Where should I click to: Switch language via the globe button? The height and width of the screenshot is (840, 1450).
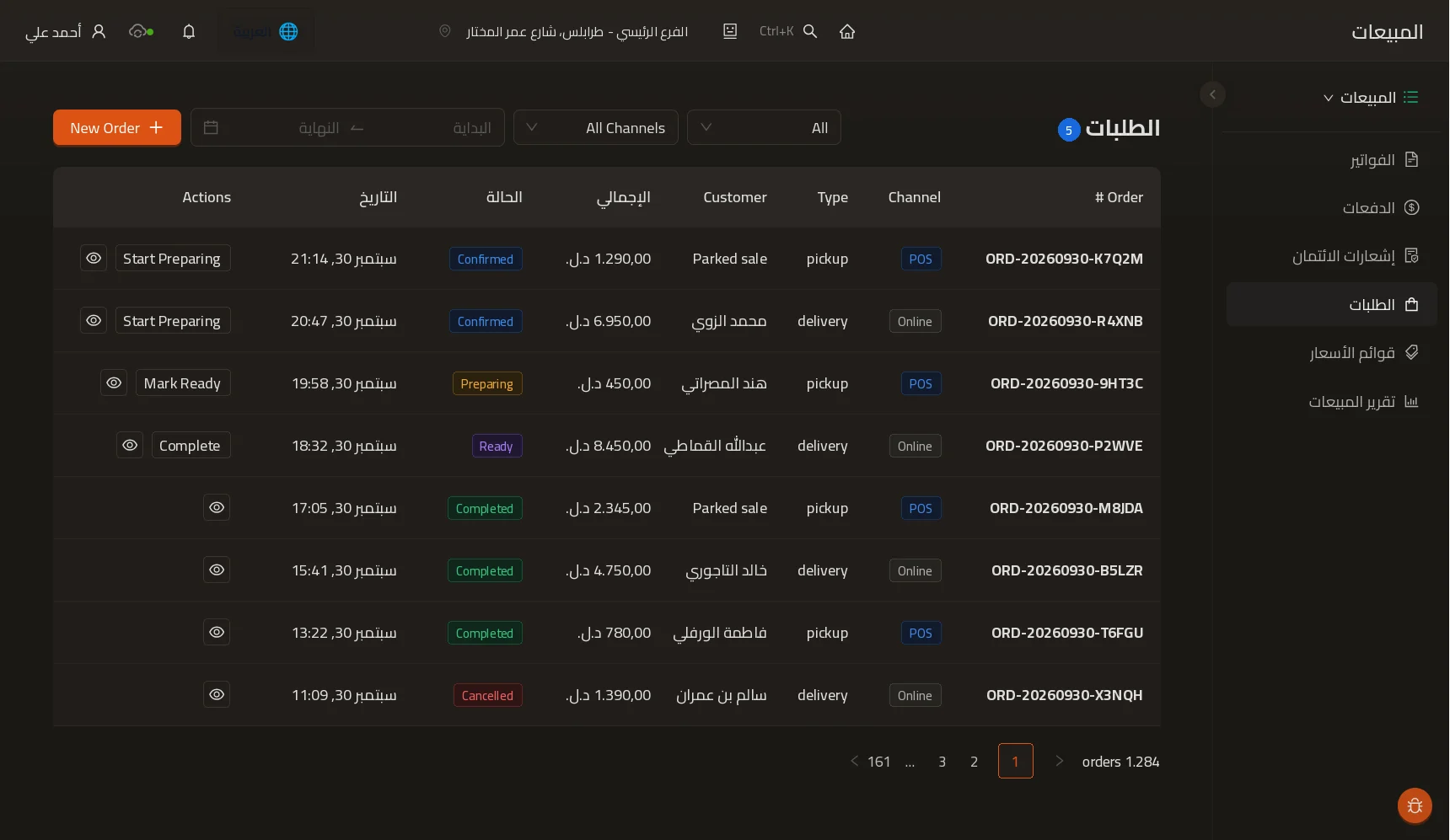(x=266, y=31)
